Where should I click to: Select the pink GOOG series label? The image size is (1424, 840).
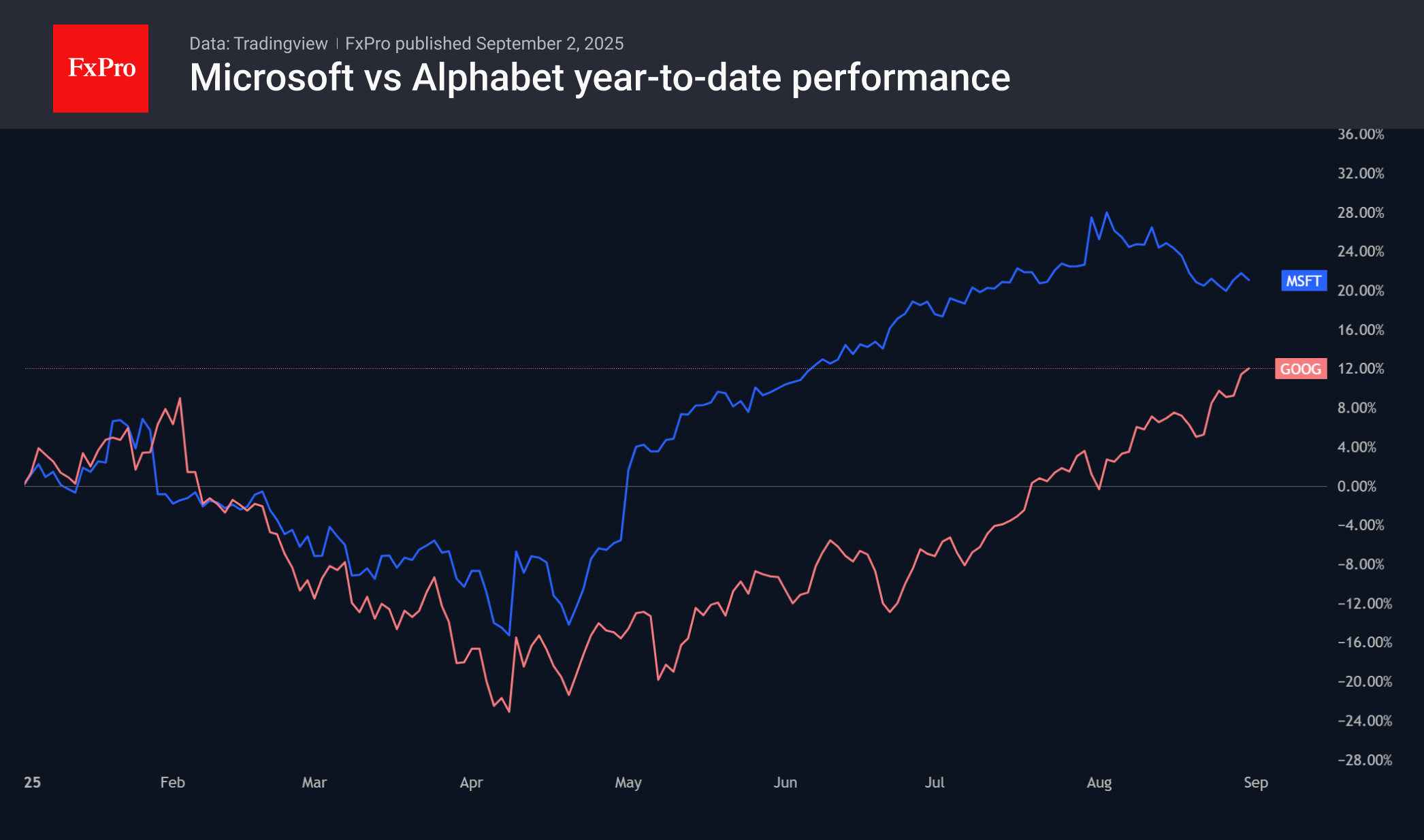(x=1300, y=369)
